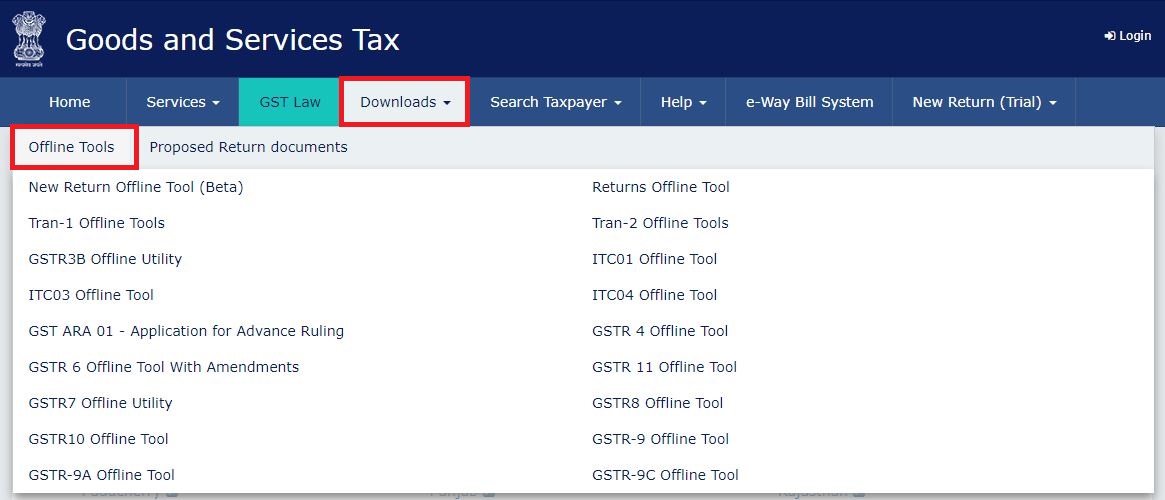Open the GST Law menu item
The image size is (1165, 500).
[290, 102]
